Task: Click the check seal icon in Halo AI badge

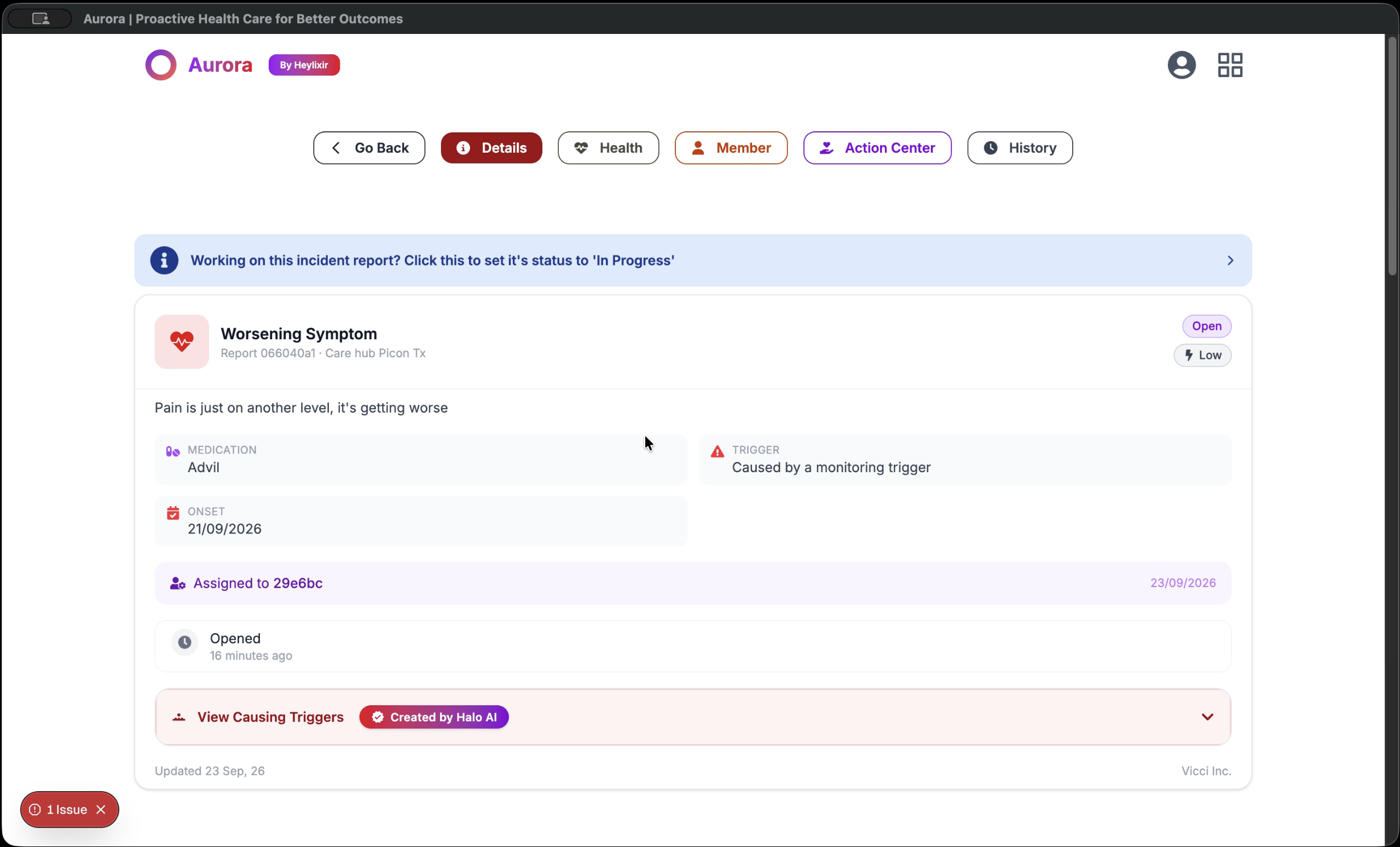Action: pos(378,717)
